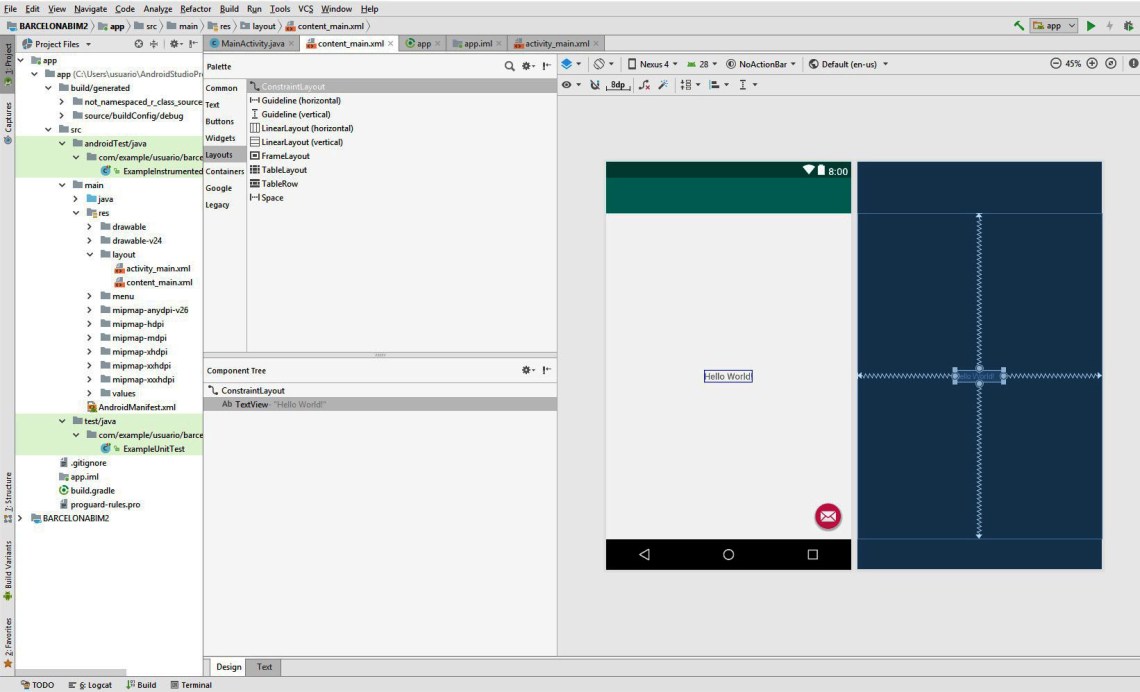Switch to the Text editor tab

(264, 667)
